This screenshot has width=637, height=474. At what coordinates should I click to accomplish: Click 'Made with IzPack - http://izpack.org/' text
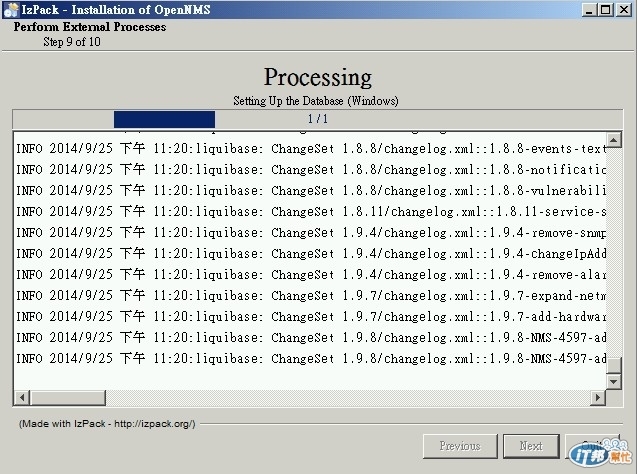tap(107, 424)
